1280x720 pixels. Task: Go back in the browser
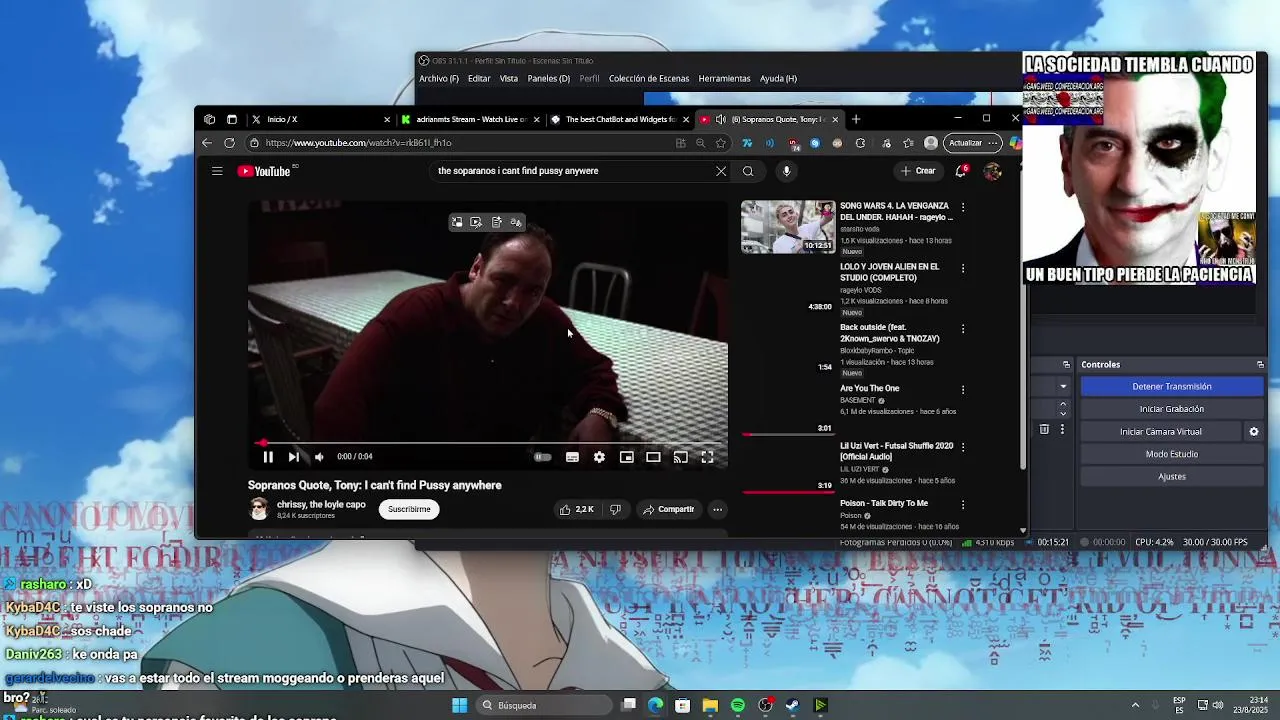(207, 143)
